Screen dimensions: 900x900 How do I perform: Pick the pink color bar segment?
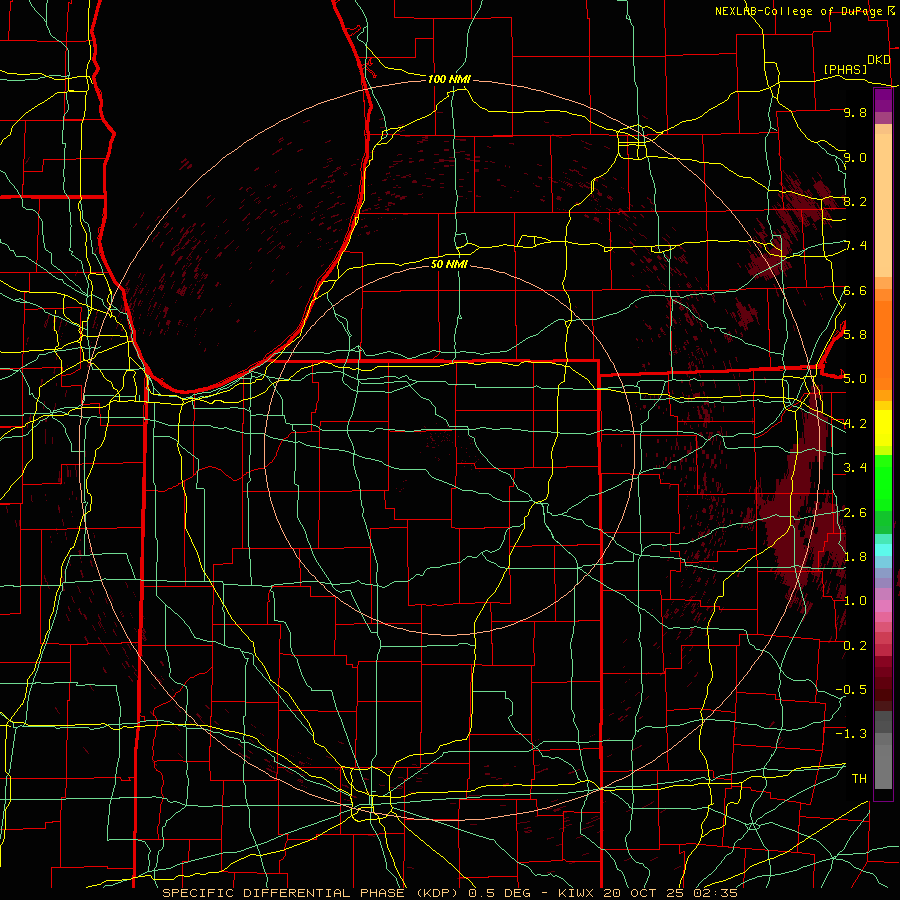883,606
